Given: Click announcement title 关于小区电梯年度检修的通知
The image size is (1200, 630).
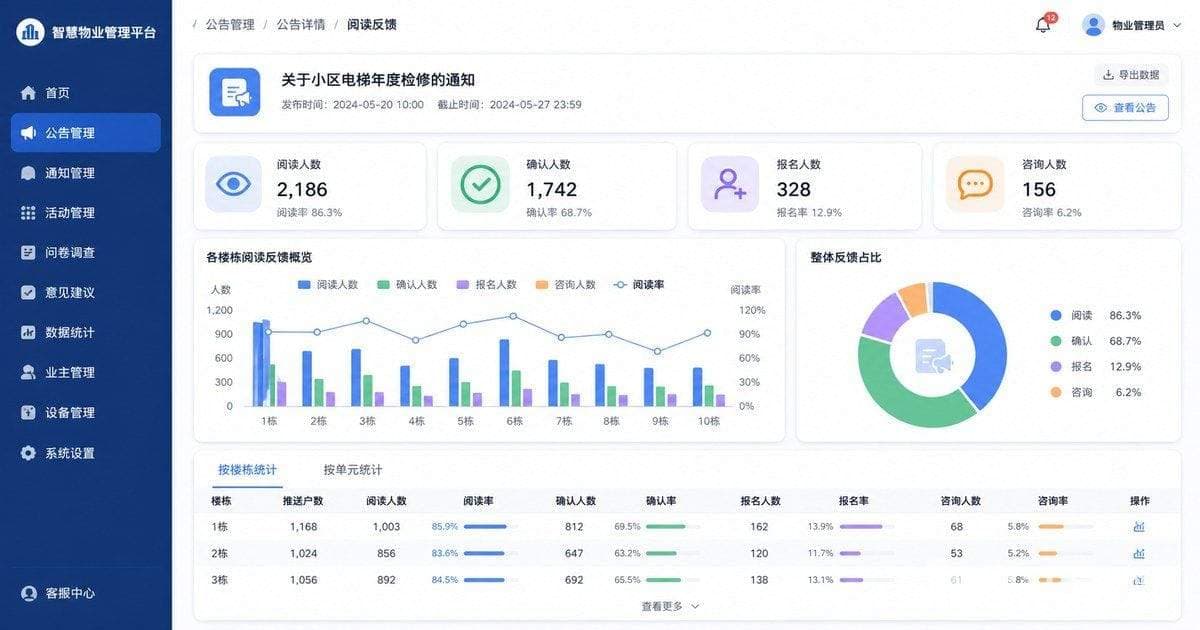Looking at the screenshot, I should point(378,80).
